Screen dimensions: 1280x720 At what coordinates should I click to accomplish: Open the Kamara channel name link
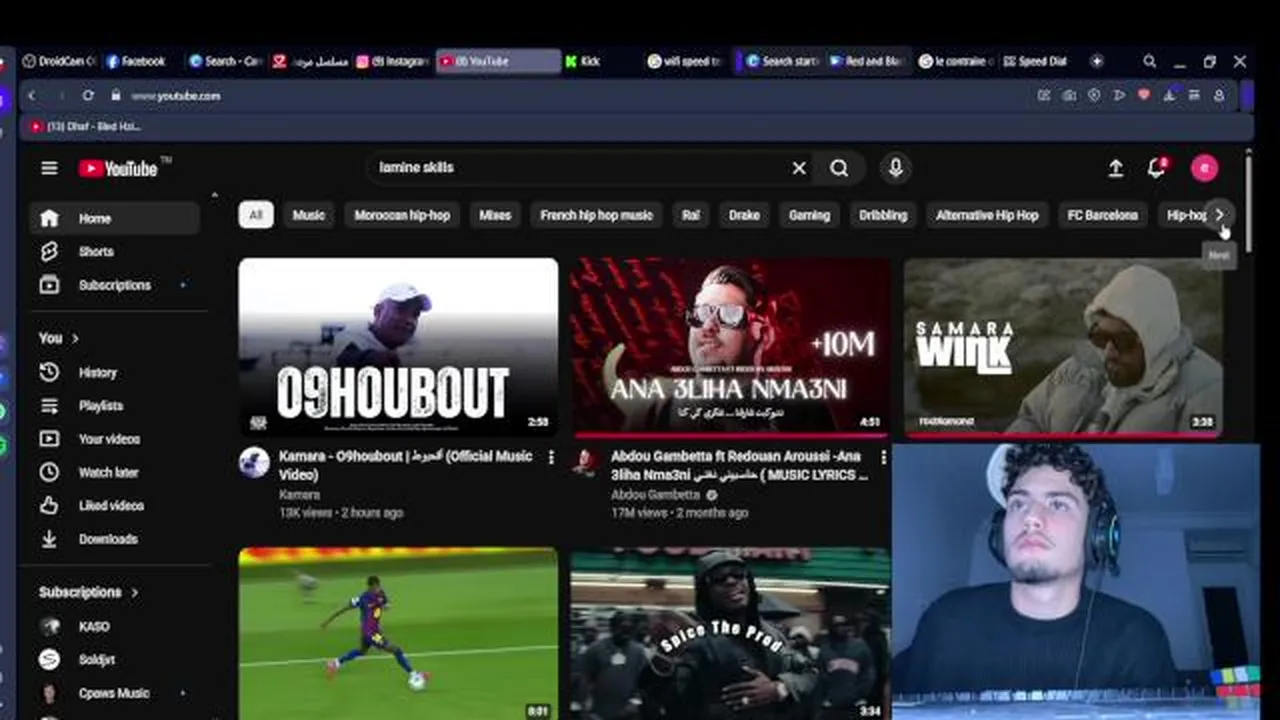pos(299,494)
